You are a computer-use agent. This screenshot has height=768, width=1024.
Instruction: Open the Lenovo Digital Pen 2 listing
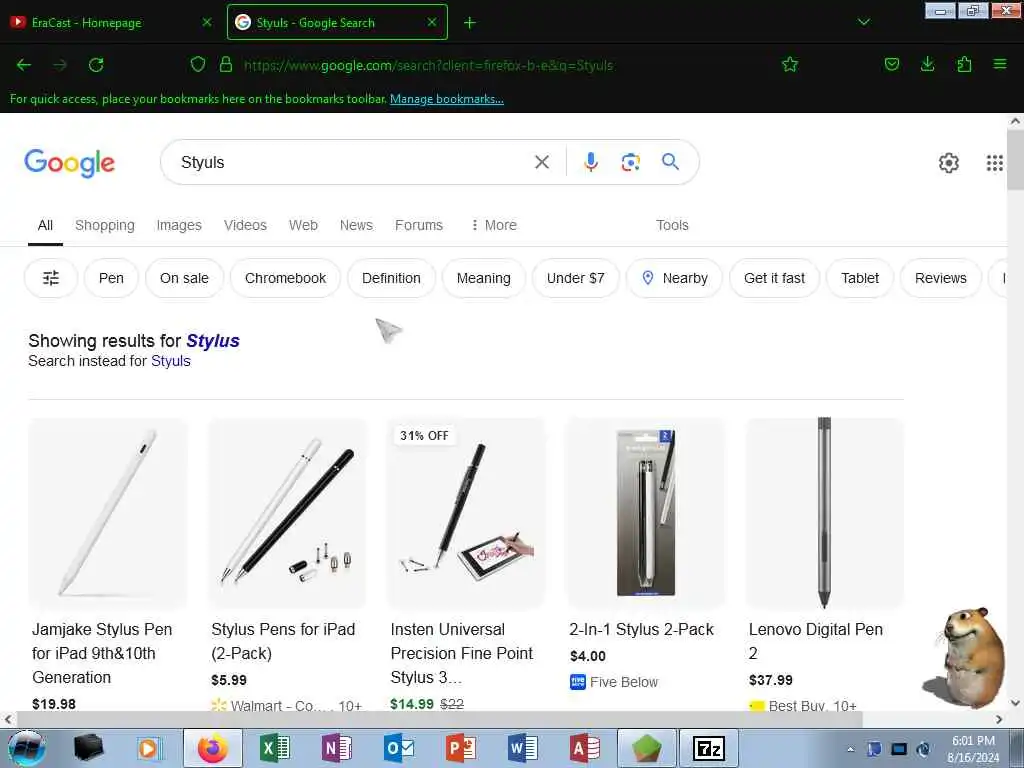click(x=816, y=641)
